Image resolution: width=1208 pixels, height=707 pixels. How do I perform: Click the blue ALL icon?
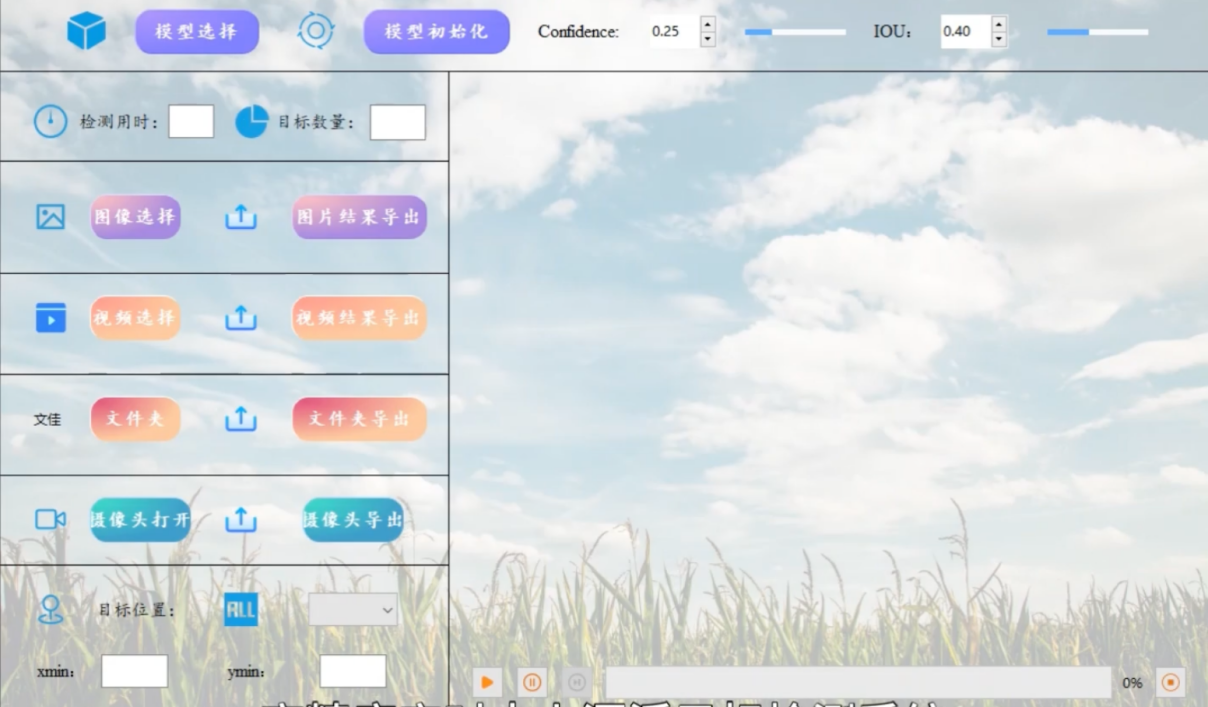[241, 609]
